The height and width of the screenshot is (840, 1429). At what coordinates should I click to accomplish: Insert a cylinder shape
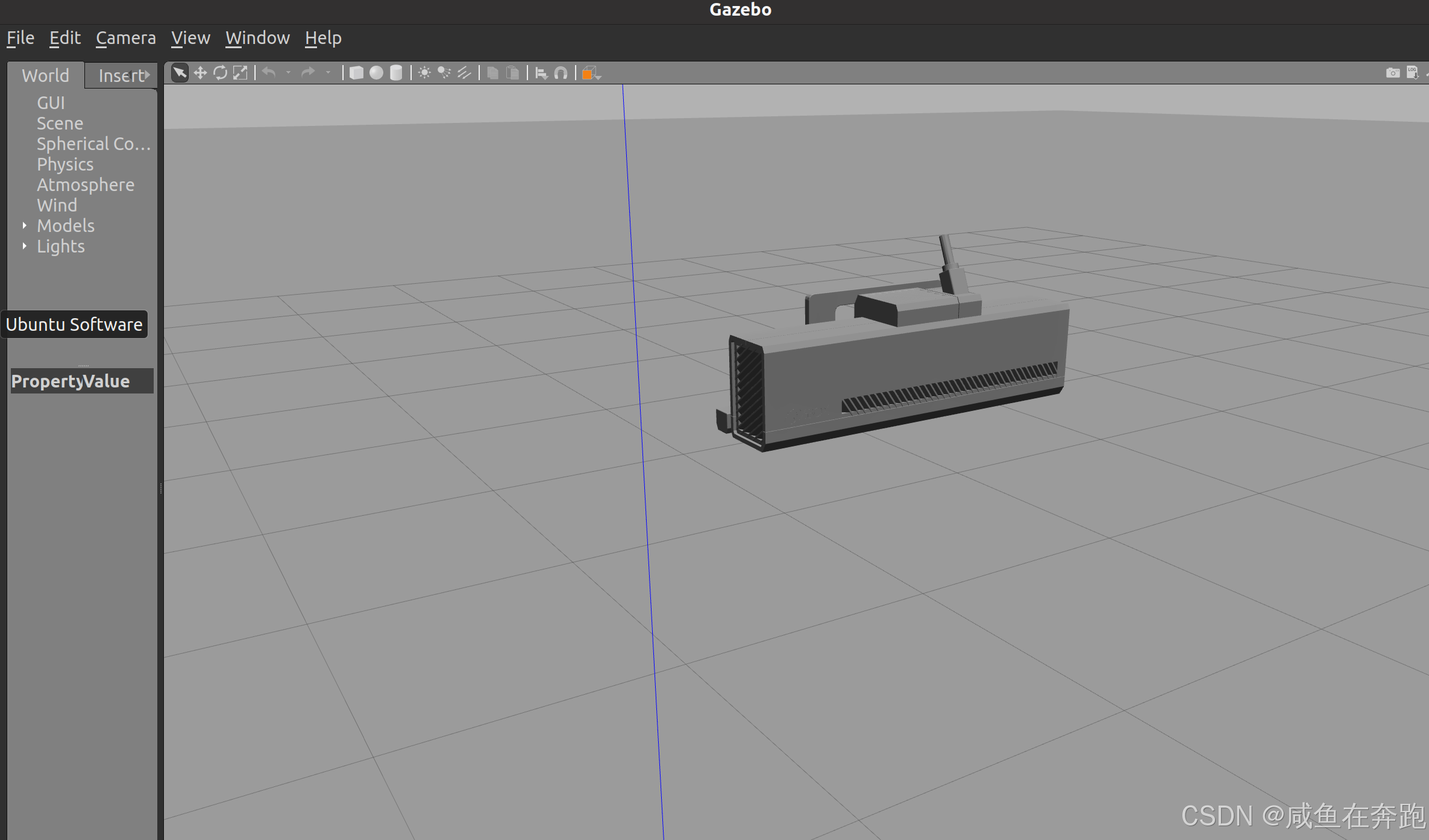point(396,73)
